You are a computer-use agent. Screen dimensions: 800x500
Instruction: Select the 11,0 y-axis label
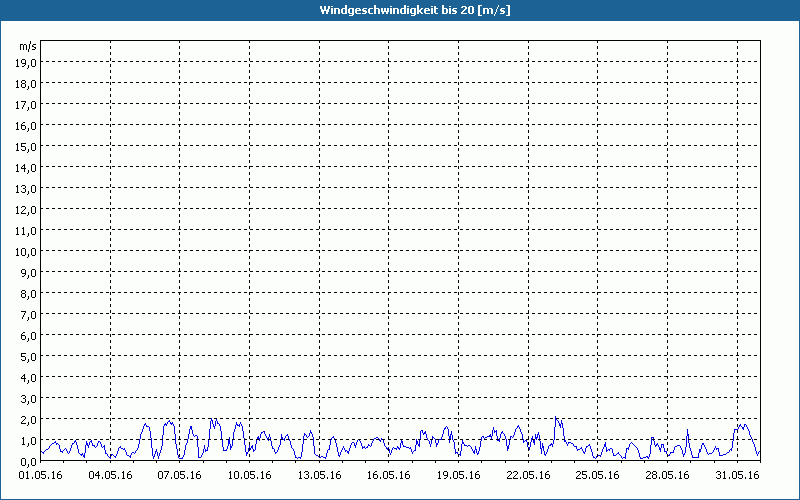point(27,231)
